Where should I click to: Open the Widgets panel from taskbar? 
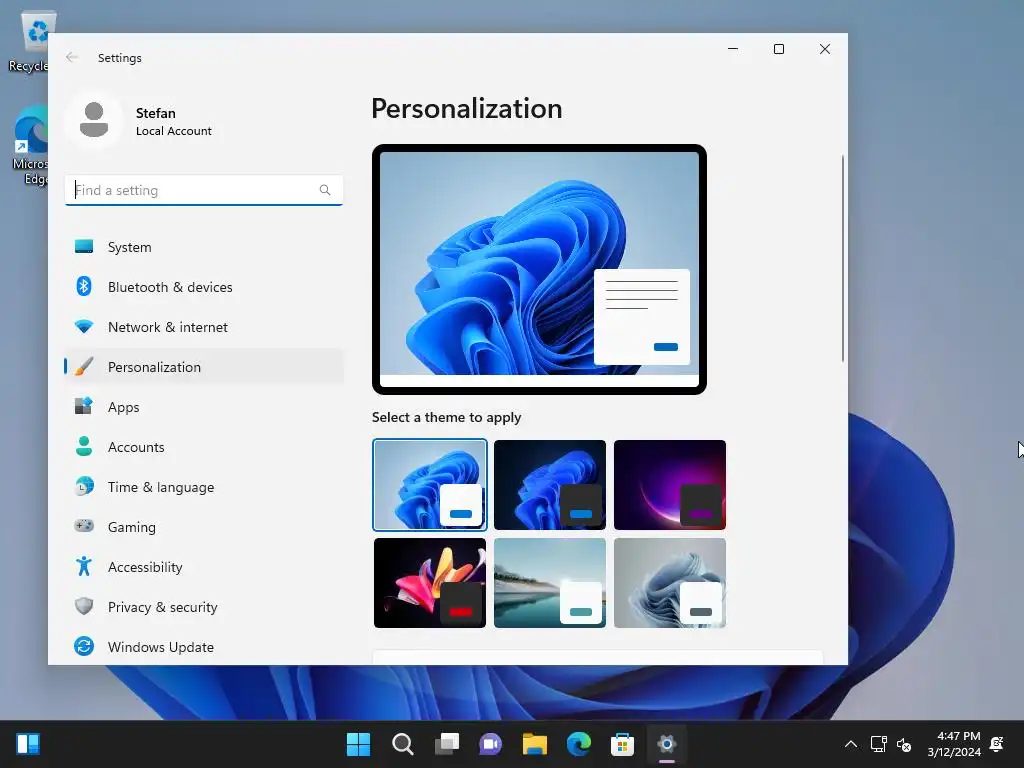pyautogui.click(x=28, y=744)
